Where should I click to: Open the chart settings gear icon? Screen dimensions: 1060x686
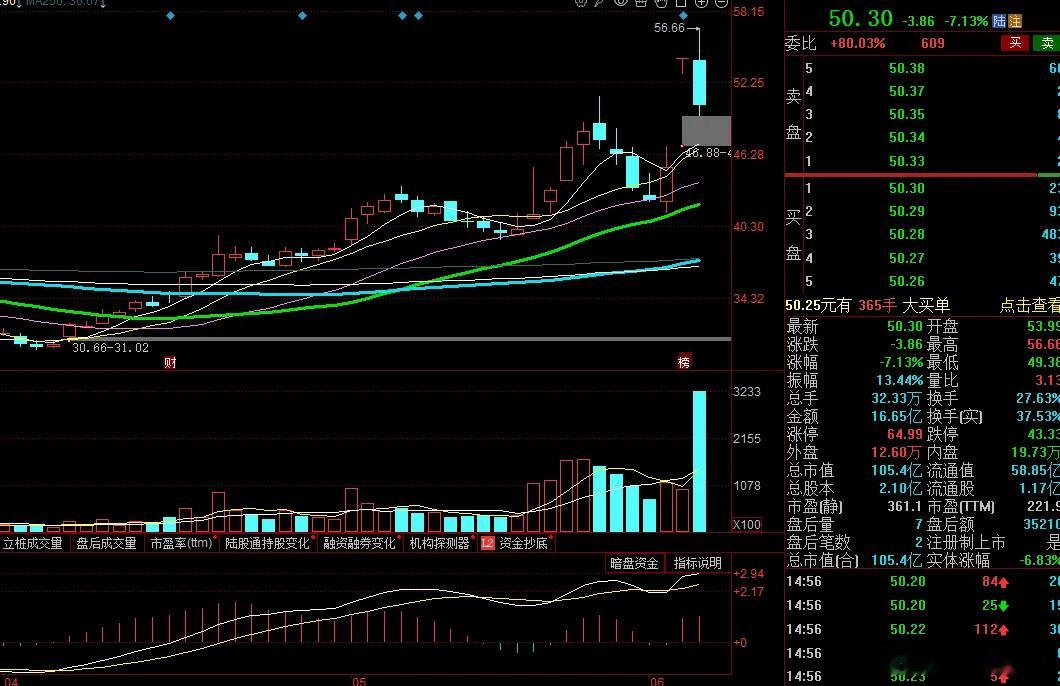coord(581,3)
